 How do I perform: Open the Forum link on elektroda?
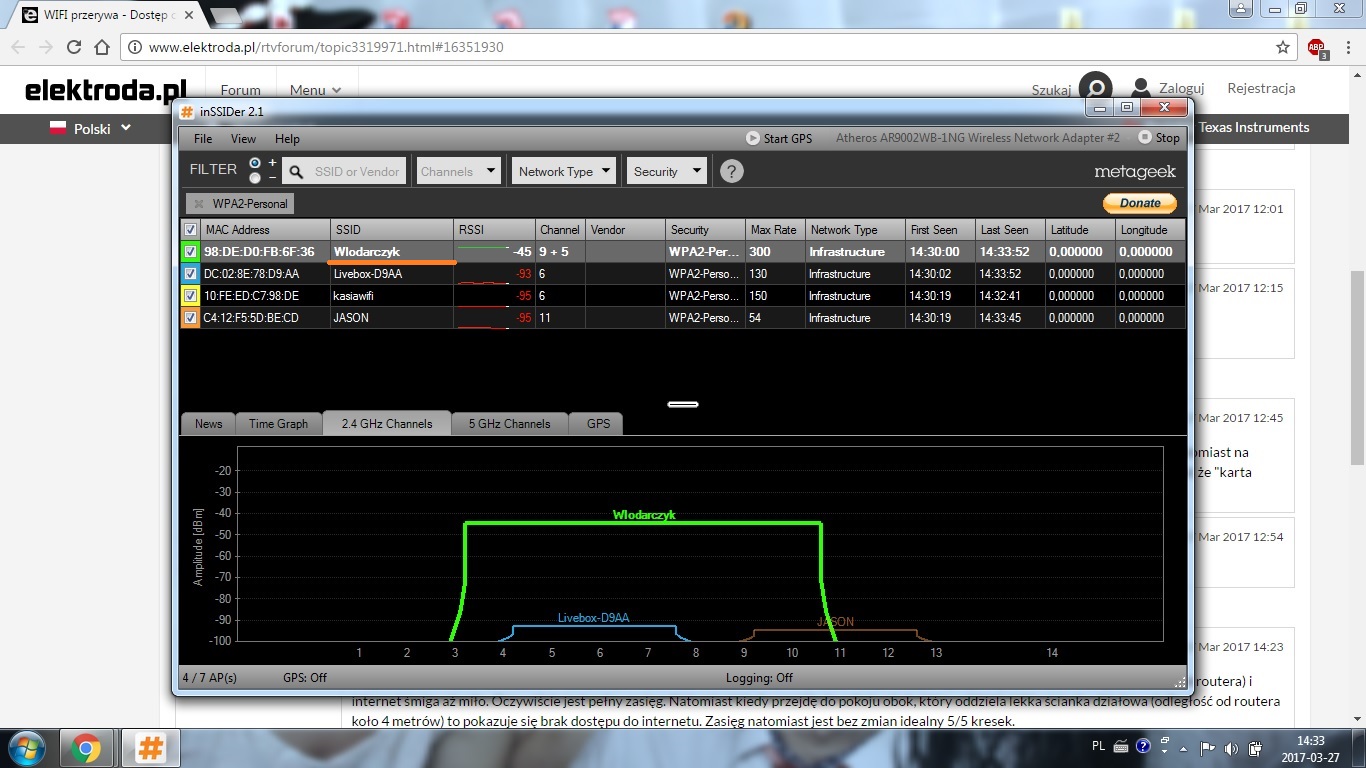240,90
